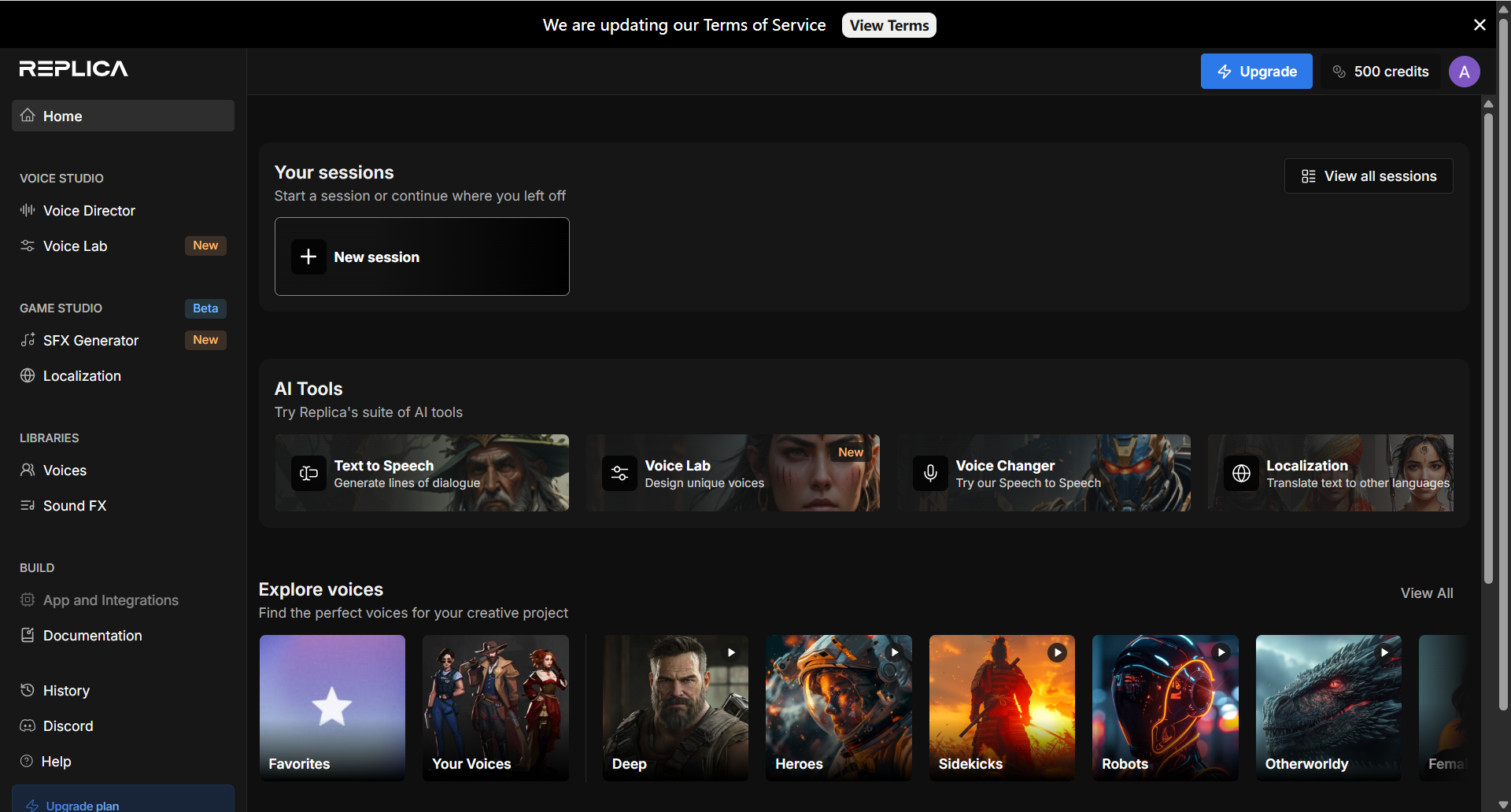Screen dimensions: 1511x812
Task: Click the Voice Changer microphone icon
Action: pos(930,474)
